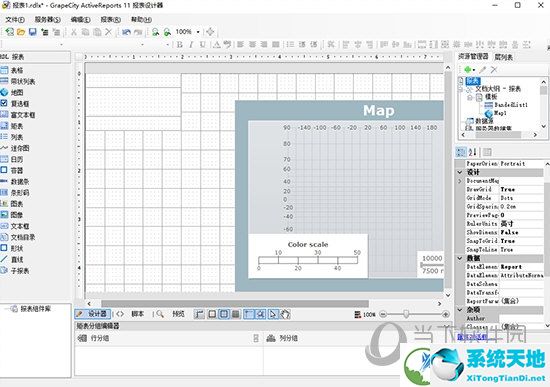Image resolution: width=550 pixels, height=387 pixels.
Task: Click the property pages button in properties
Action: [x=487, y=152]
